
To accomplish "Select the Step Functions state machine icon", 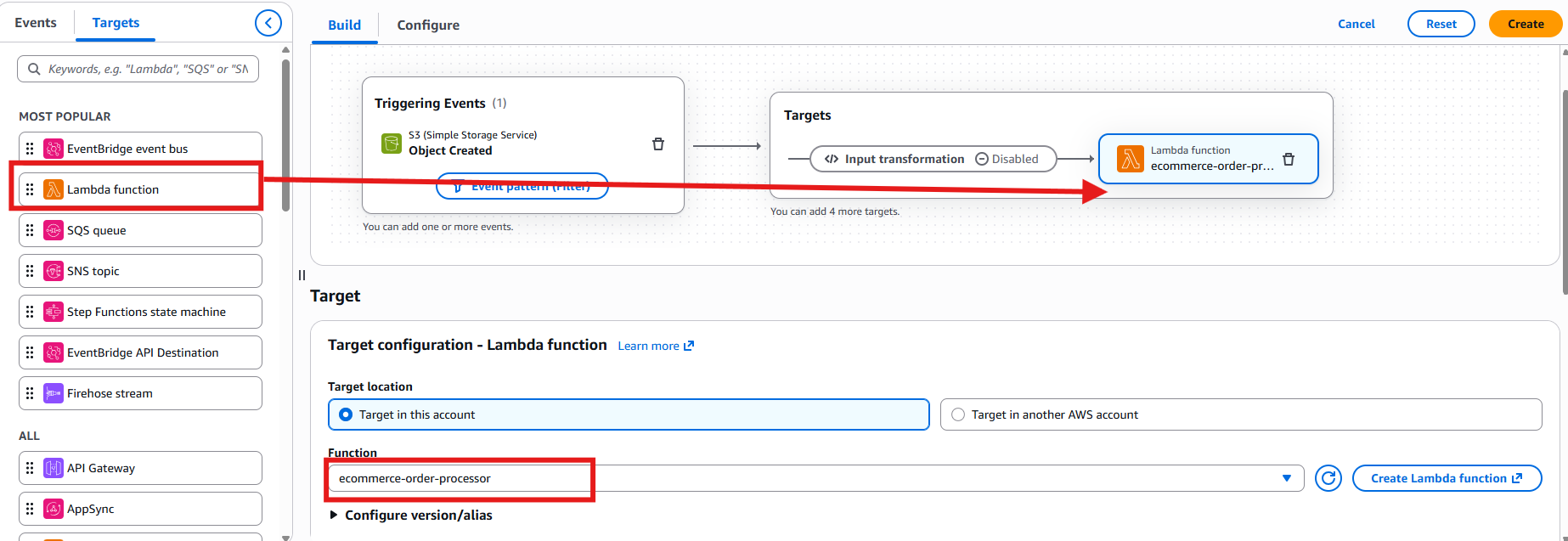I will point(54,312).
